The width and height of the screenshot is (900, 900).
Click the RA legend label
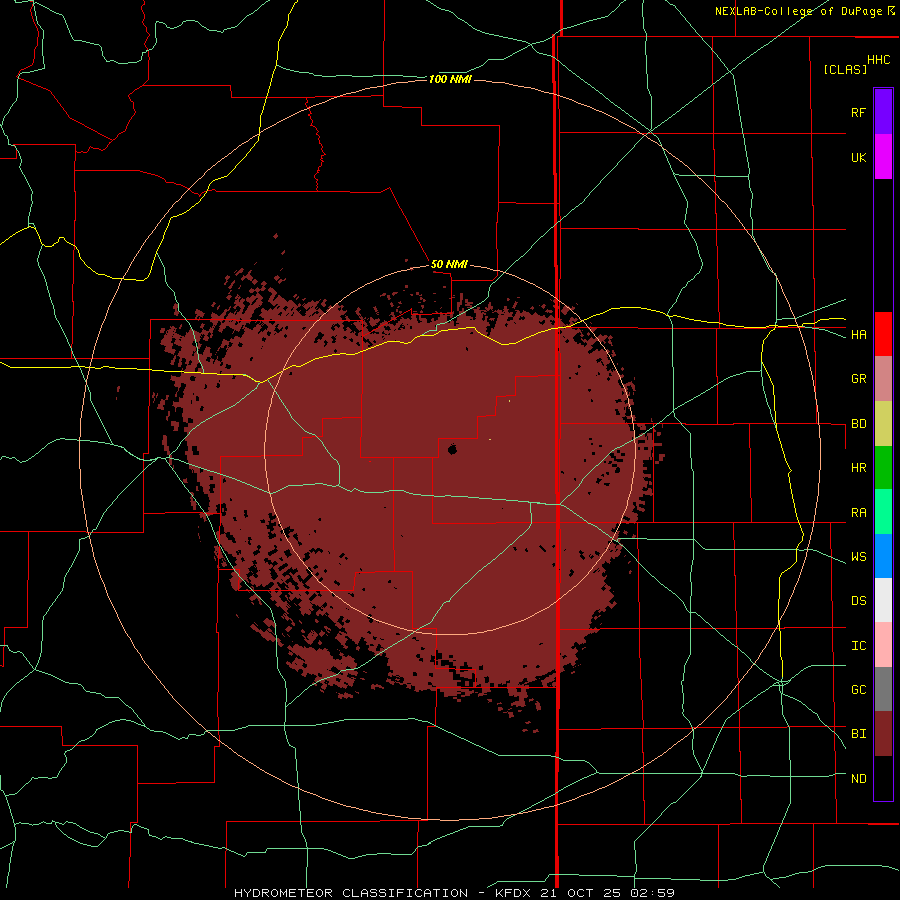pos(858,513)
